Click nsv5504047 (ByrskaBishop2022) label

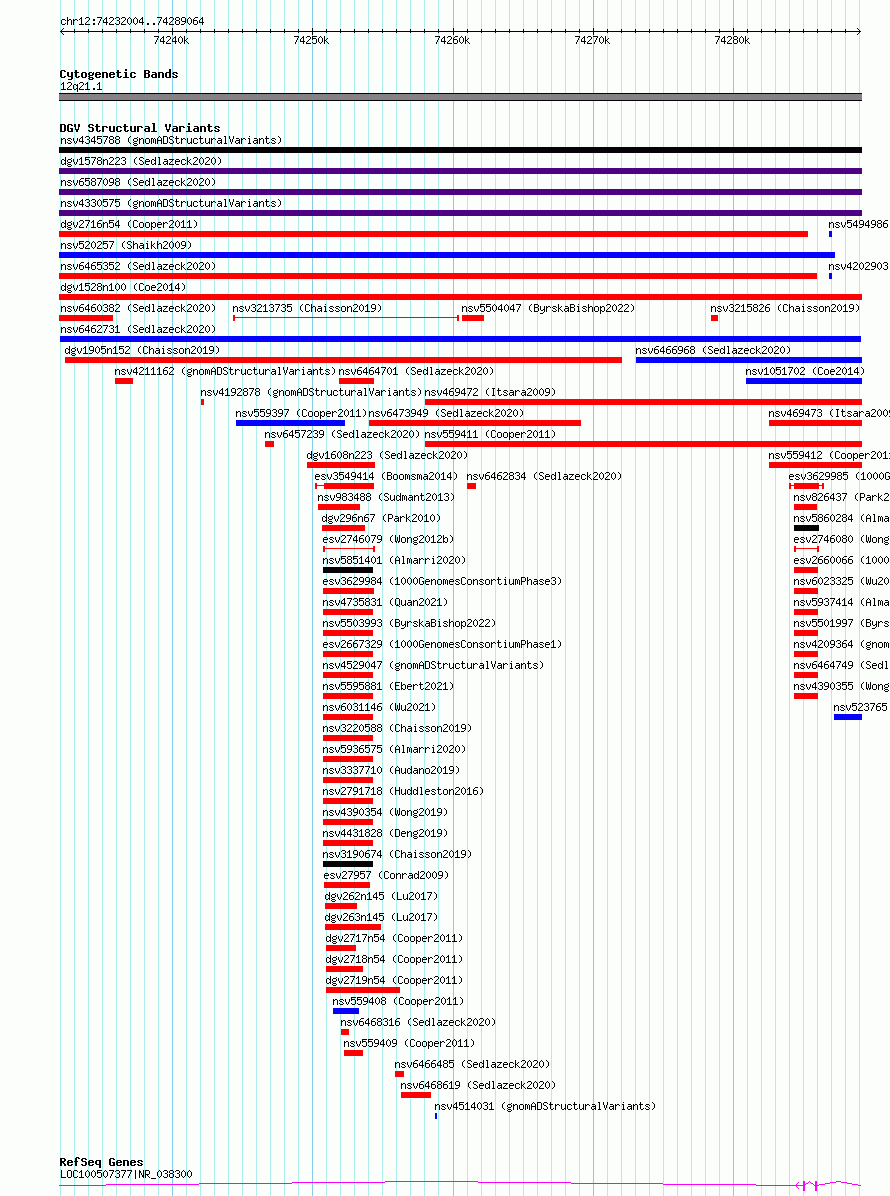tap(548, 308)
